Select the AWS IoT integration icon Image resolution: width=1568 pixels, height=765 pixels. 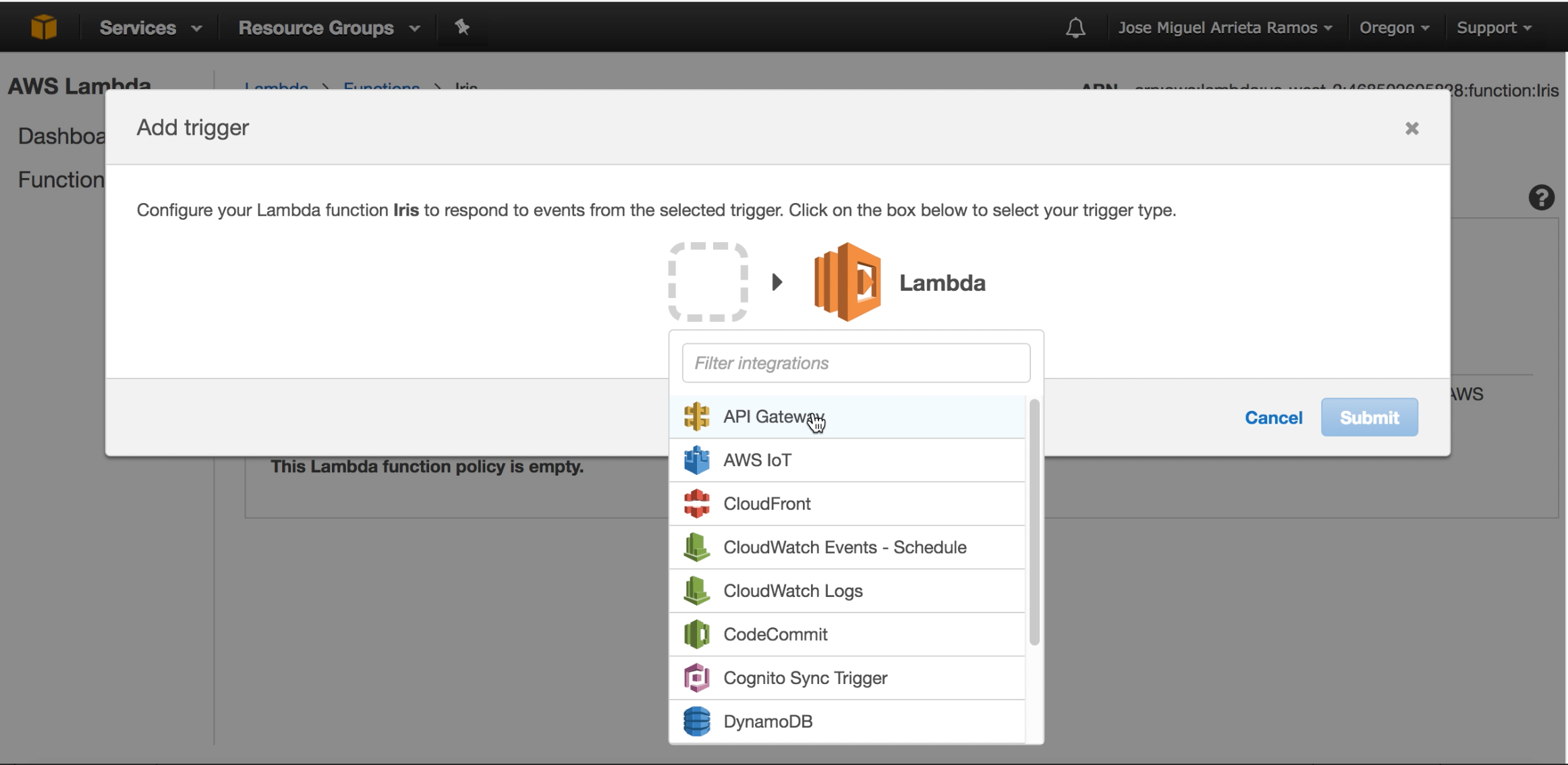(x=696, y=459)
